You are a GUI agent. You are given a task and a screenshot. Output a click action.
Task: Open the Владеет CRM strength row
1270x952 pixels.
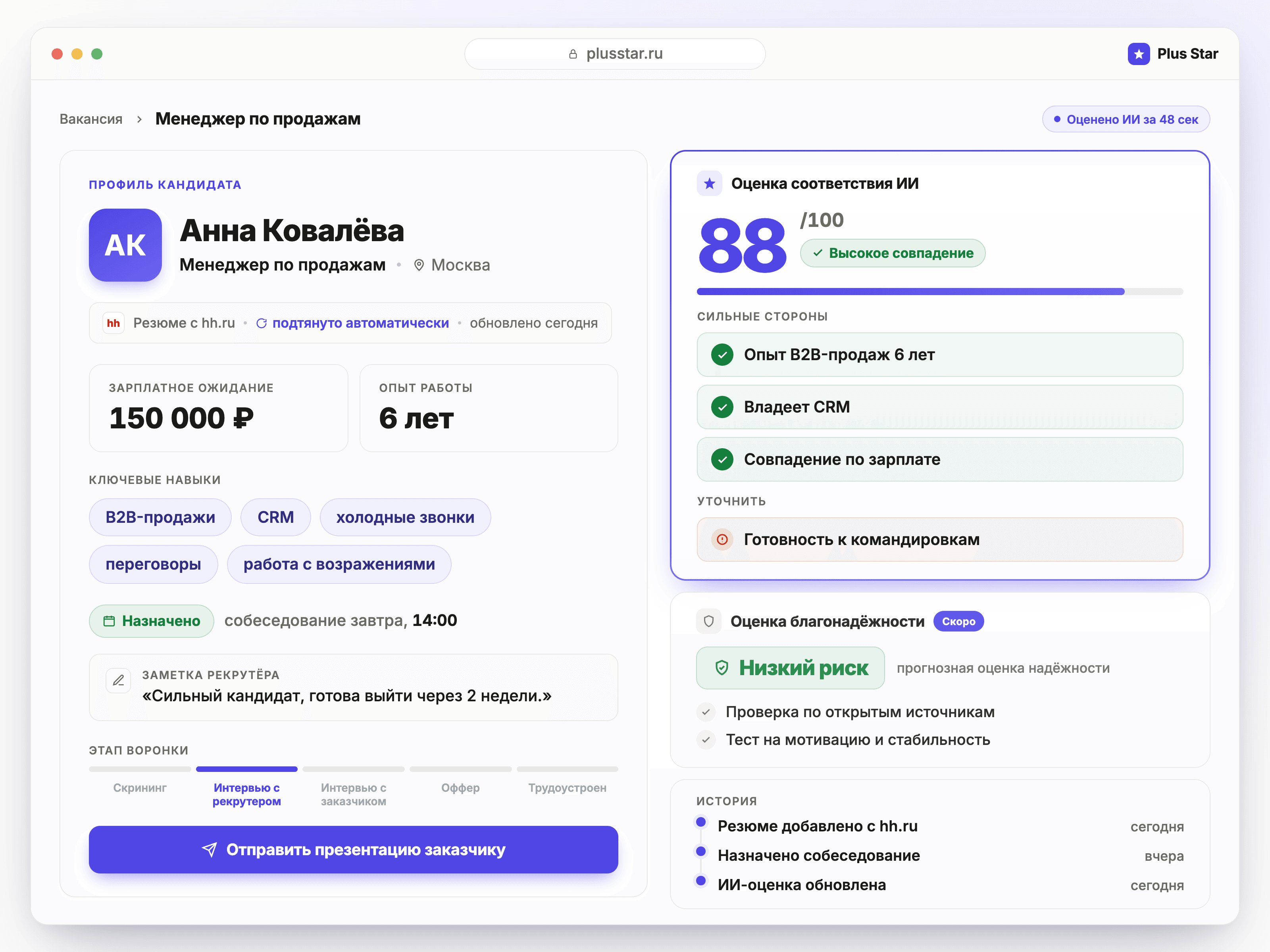point(940,407)
